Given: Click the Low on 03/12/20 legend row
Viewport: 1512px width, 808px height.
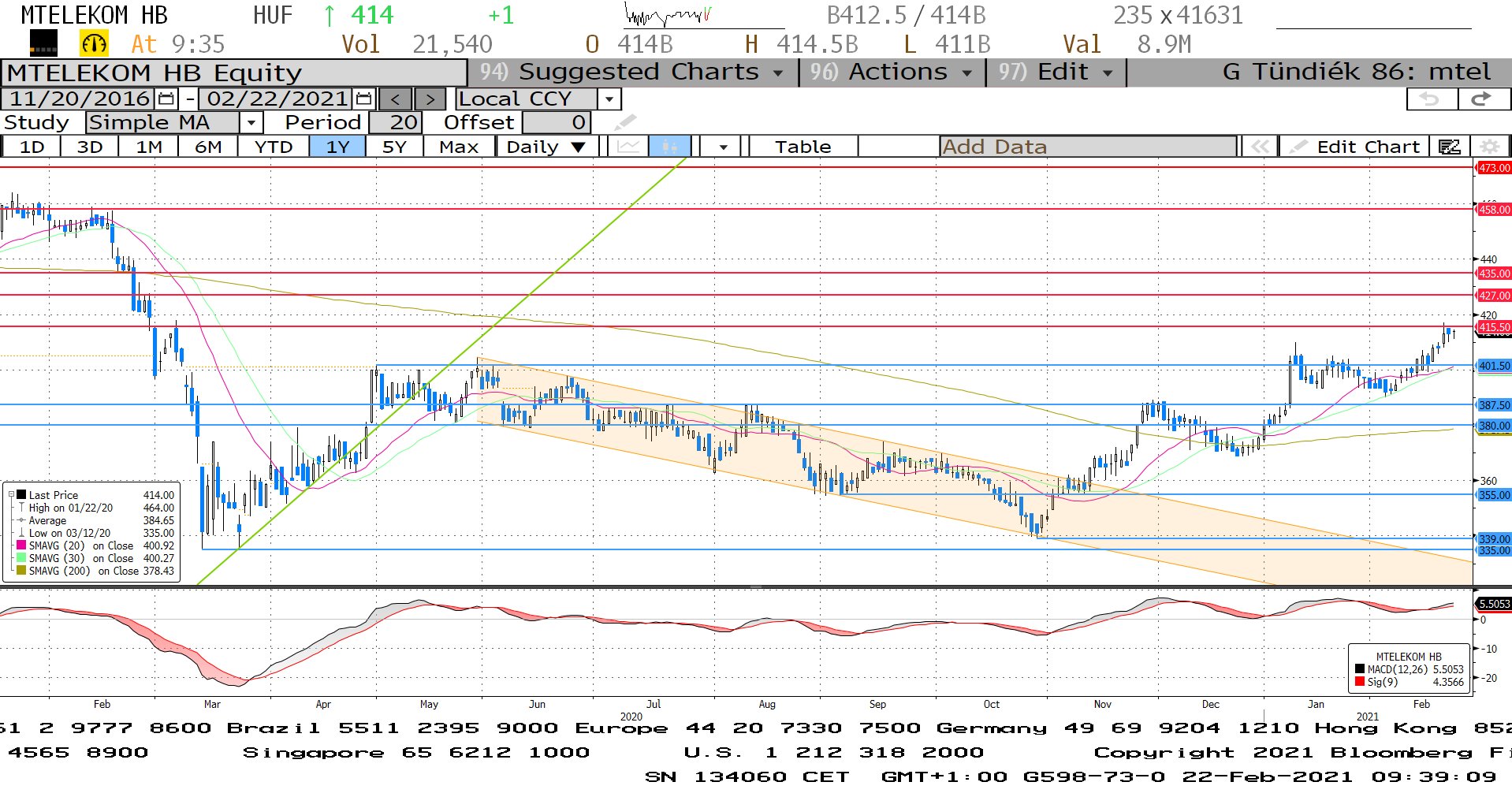Looking at the screenshot, I should [96, 533].
